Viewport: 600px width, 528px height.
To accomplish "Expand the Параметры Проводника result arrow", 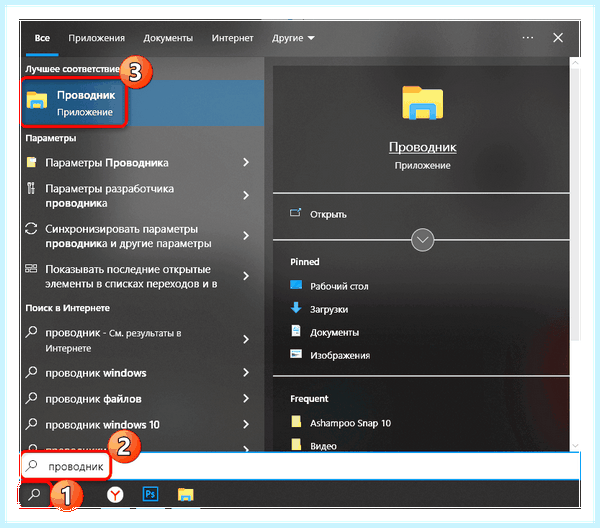I will pyautogui.click(x=246, y=163).
